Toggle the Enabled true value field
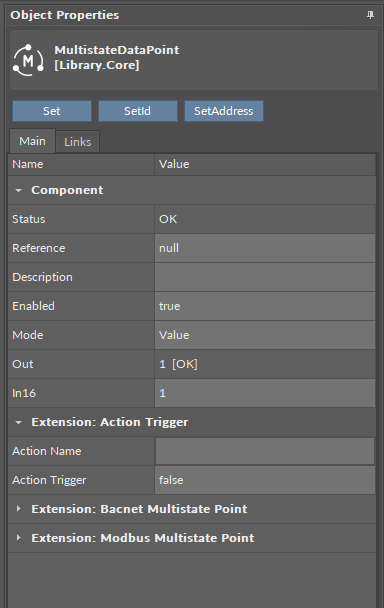 point(265,306)
